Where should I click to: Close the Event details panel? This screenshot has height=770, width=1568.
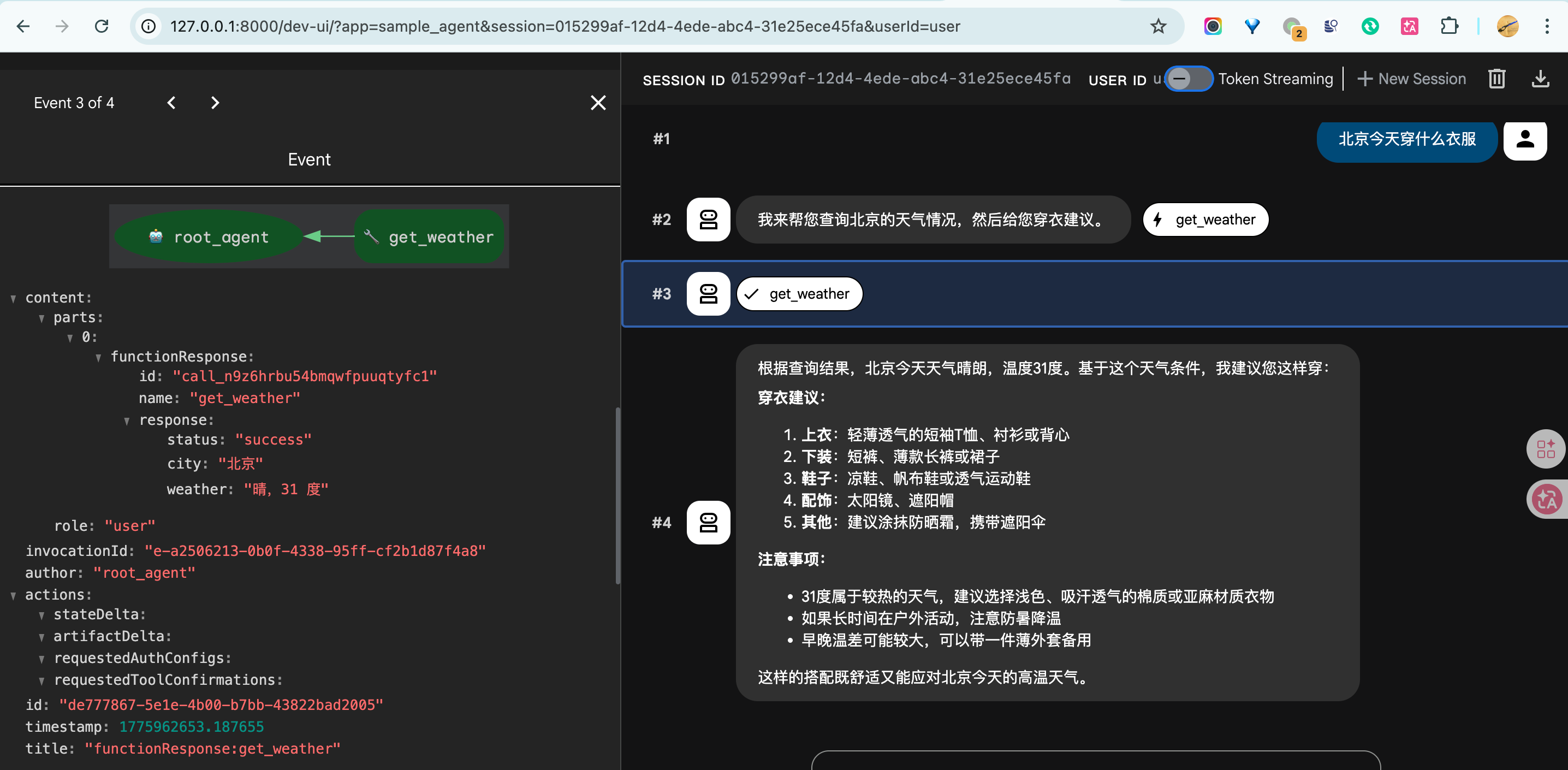[598, 102]
